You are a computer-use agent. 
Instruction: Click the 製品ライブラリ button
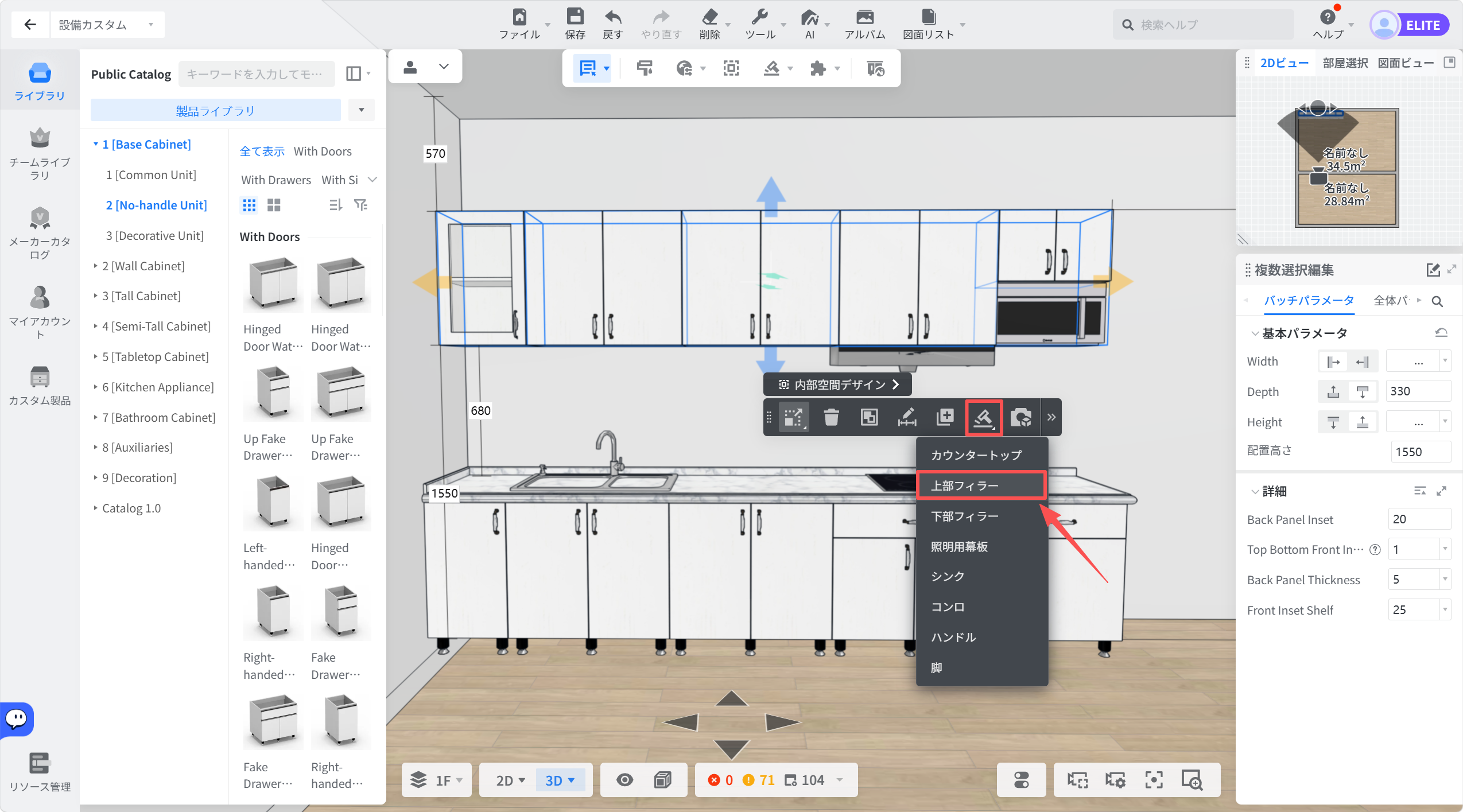coord(215,110)
